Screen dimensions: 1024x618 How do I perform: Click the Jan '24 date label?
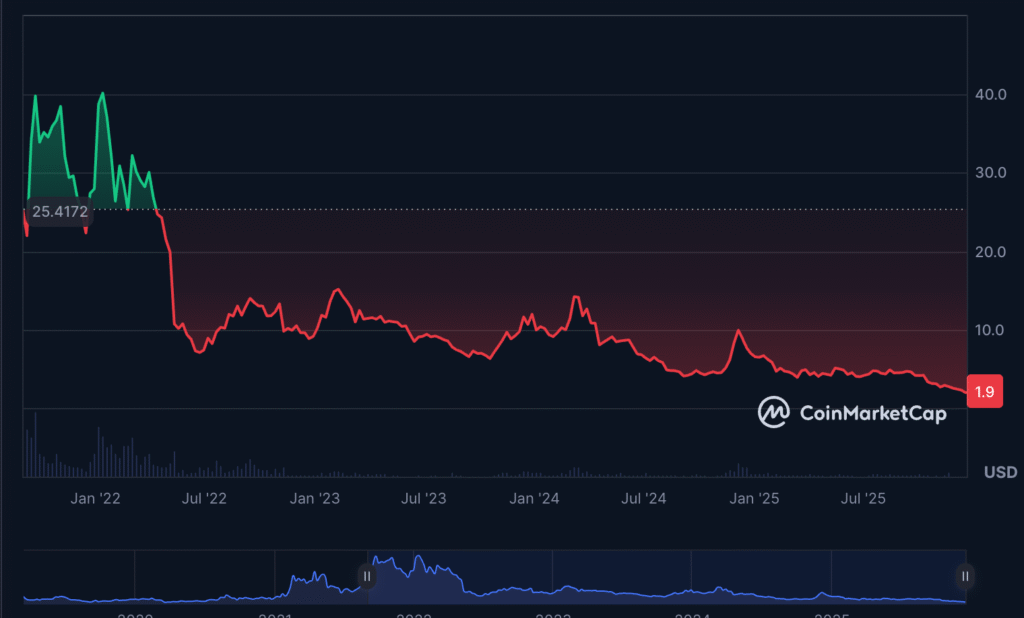pos(534,498)
